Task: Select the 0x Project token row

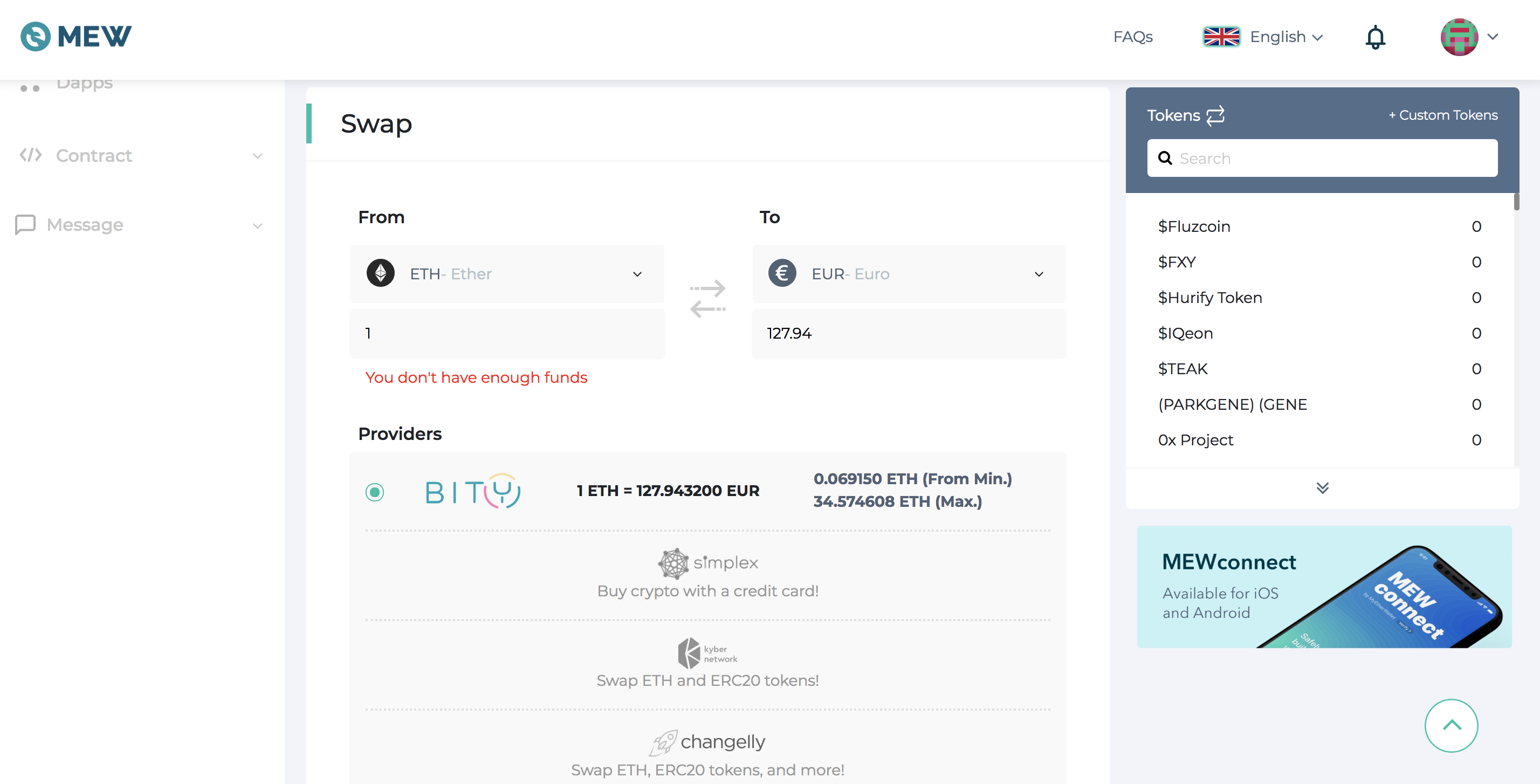Action: tap(1319, 439)
